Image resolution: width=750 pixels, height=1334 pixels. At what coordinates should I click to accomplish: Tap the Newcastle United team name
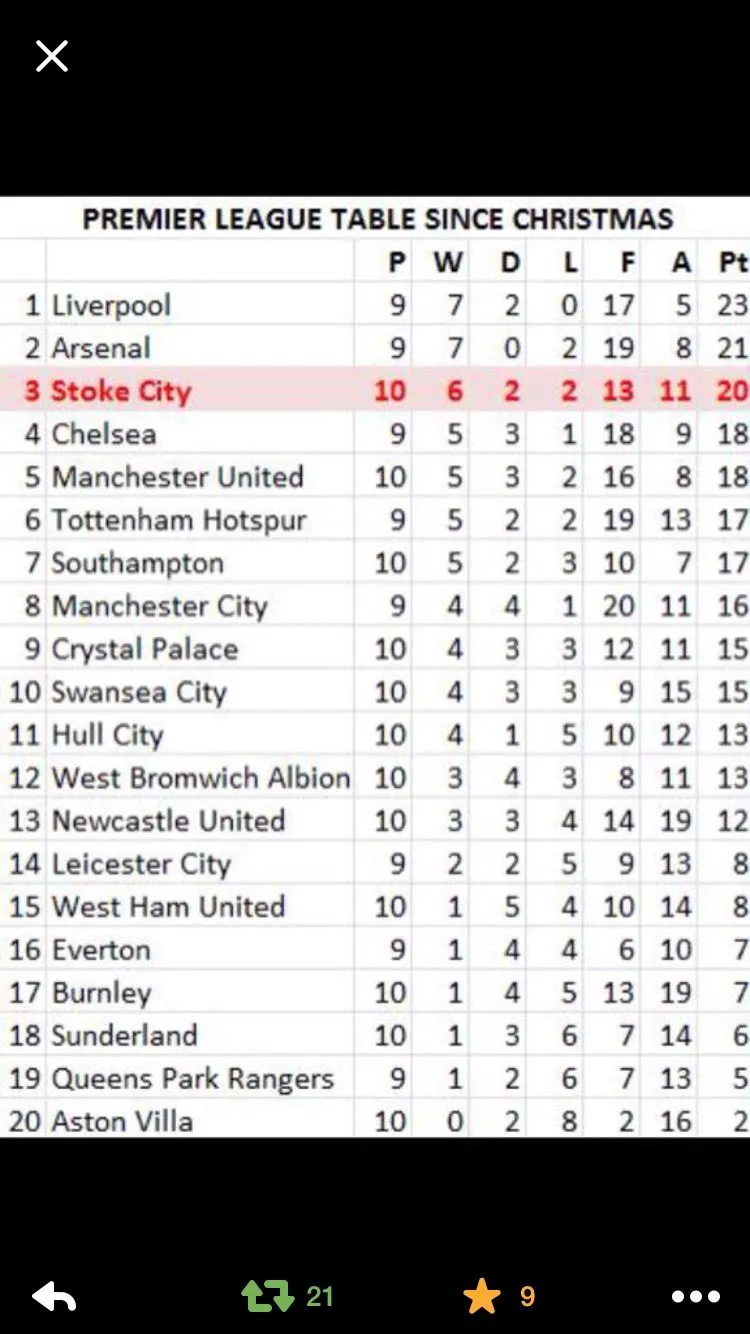169,821
